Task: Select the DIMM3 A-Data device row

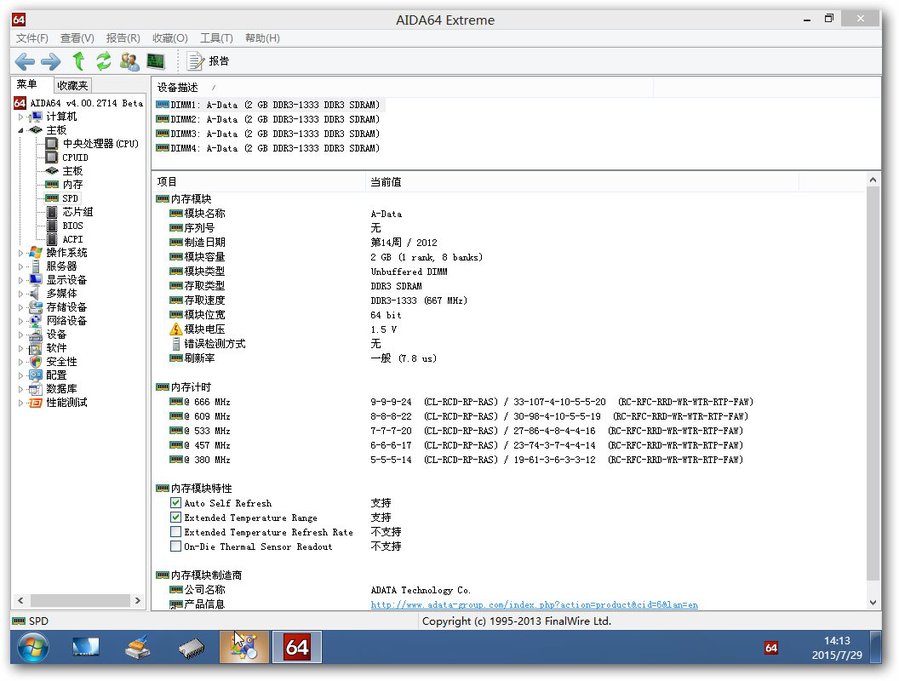Action: [x=268, y=134]
